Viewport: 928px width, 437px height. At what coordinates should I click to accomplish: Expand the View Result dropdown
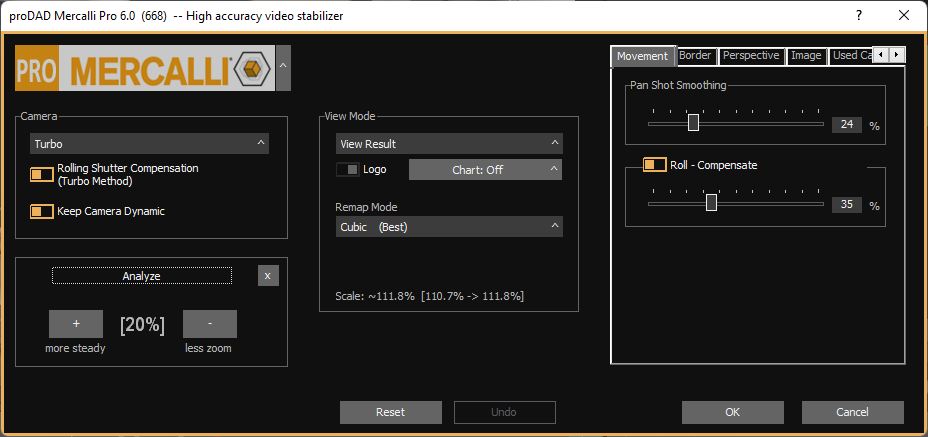449,144
